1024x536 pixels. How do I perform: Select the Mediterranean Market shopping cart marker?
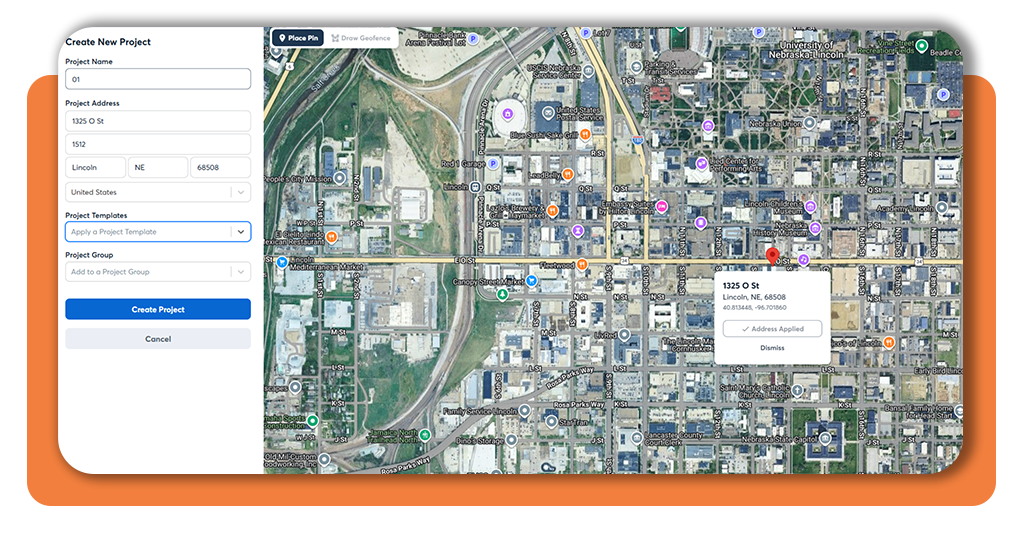tap(282, 262)
